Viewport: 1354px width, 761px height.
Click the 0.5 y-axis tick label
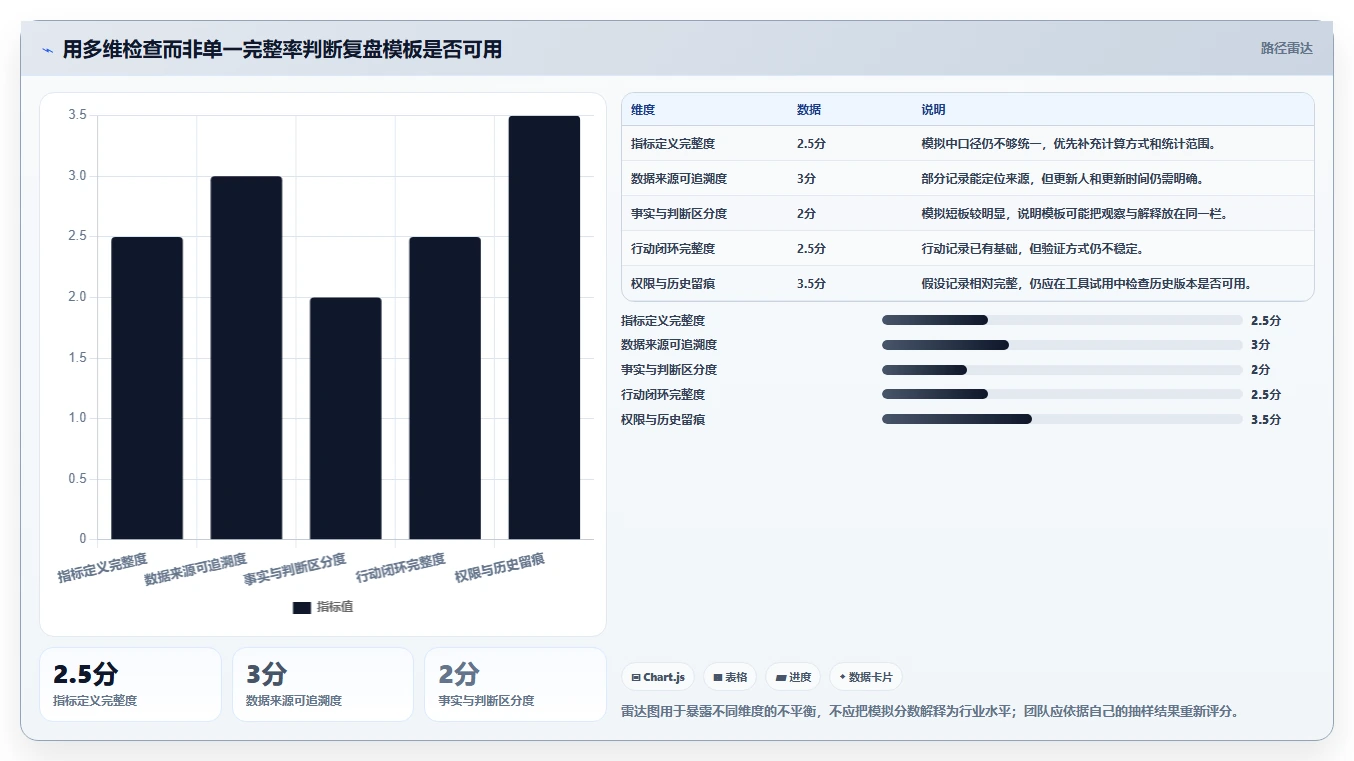(x=77, y=479)
